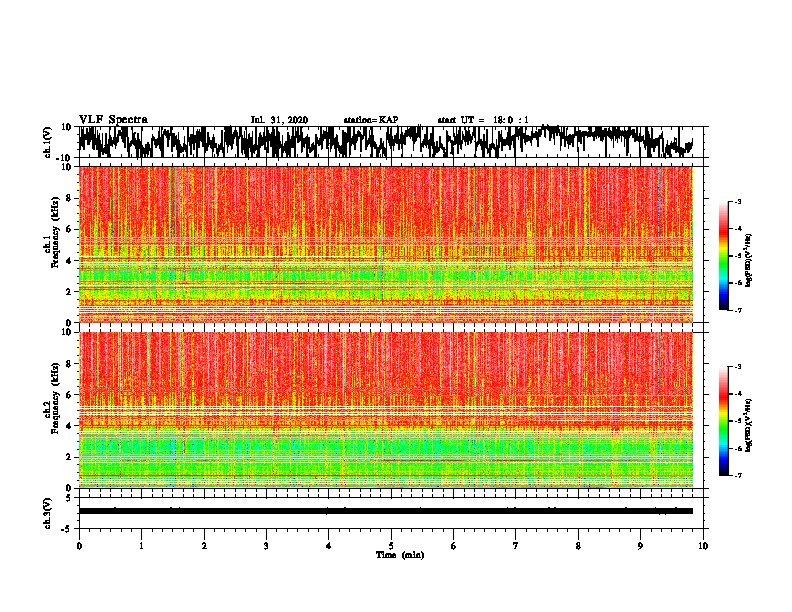This screenshot has width=792, height=612.
Task: Click the ch.2 color scale bar
Action: [x=723, y=421]
